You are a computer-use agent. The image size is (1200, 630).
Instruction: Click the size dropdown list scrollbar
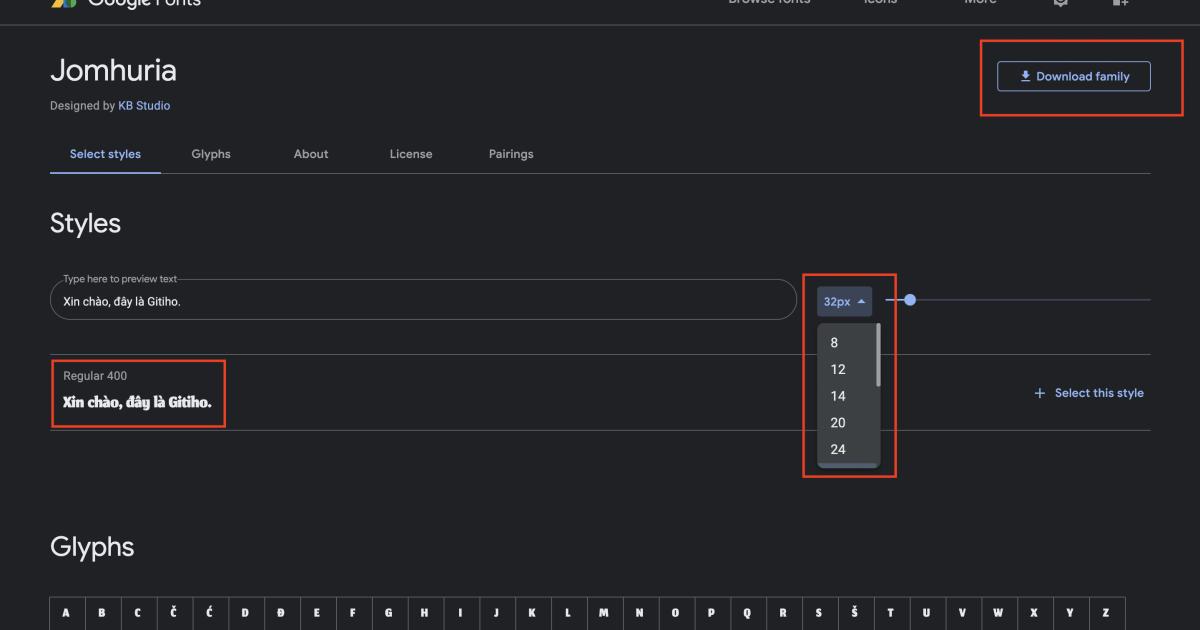click(878, 355)
